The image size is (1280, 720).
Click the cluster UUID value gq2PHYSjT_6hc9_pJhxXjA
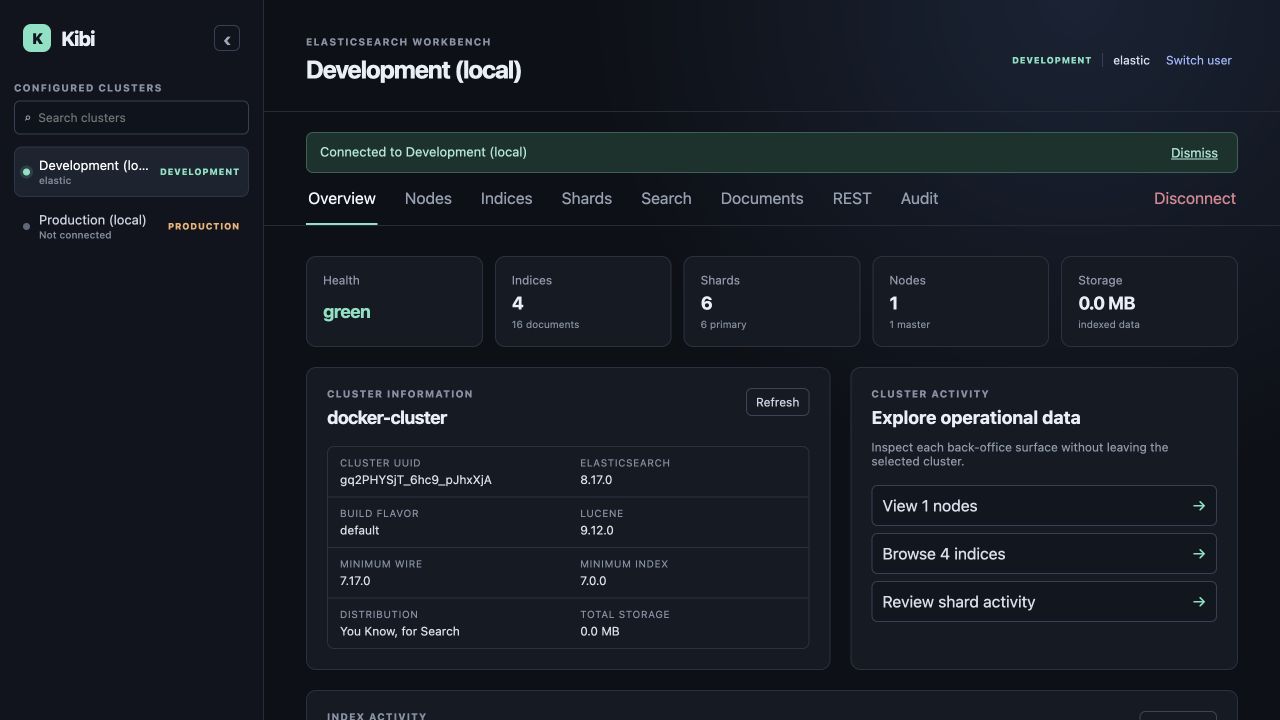click(416, 480)
